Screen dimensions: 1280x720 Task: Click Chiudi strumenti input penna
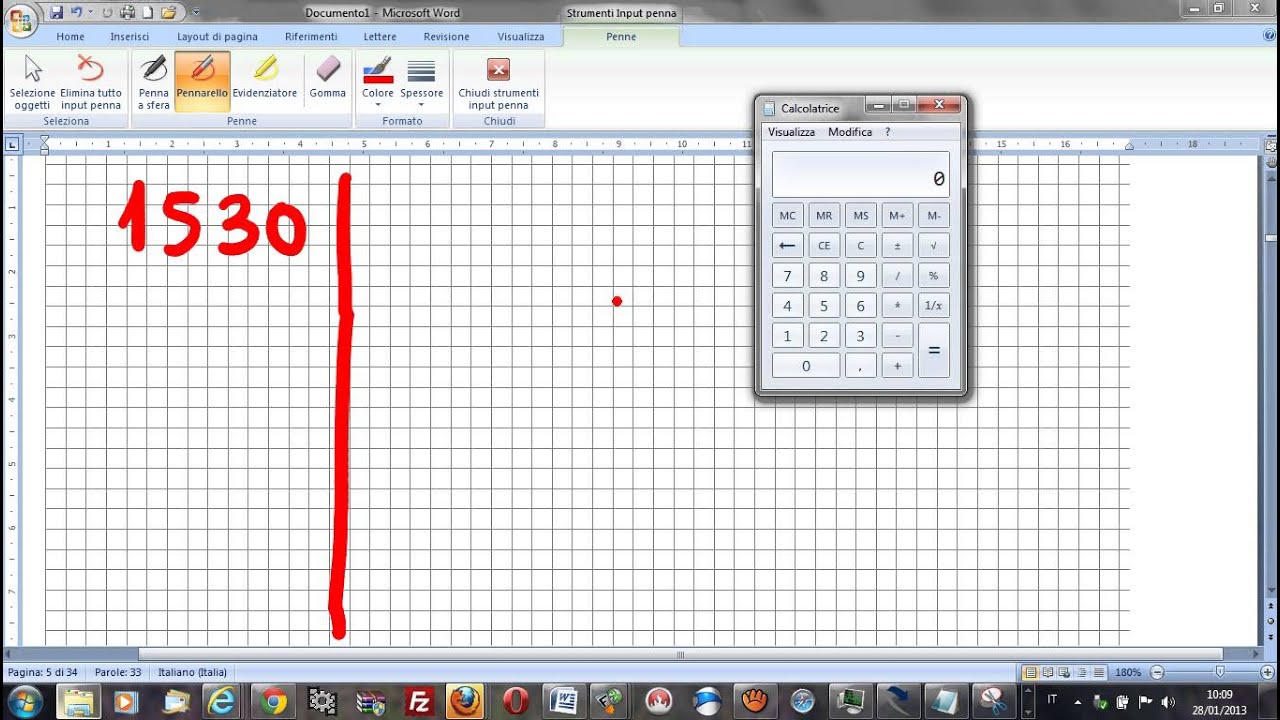pyautogui.click(x=498, y=83)
